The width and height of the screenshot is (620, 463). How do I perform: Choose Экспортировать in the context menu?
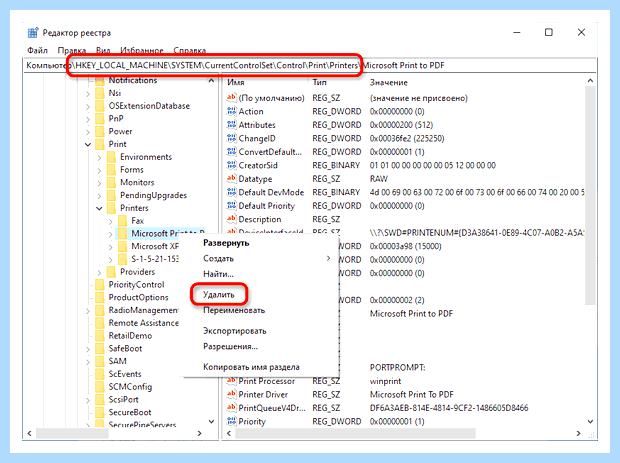(235, 331)
